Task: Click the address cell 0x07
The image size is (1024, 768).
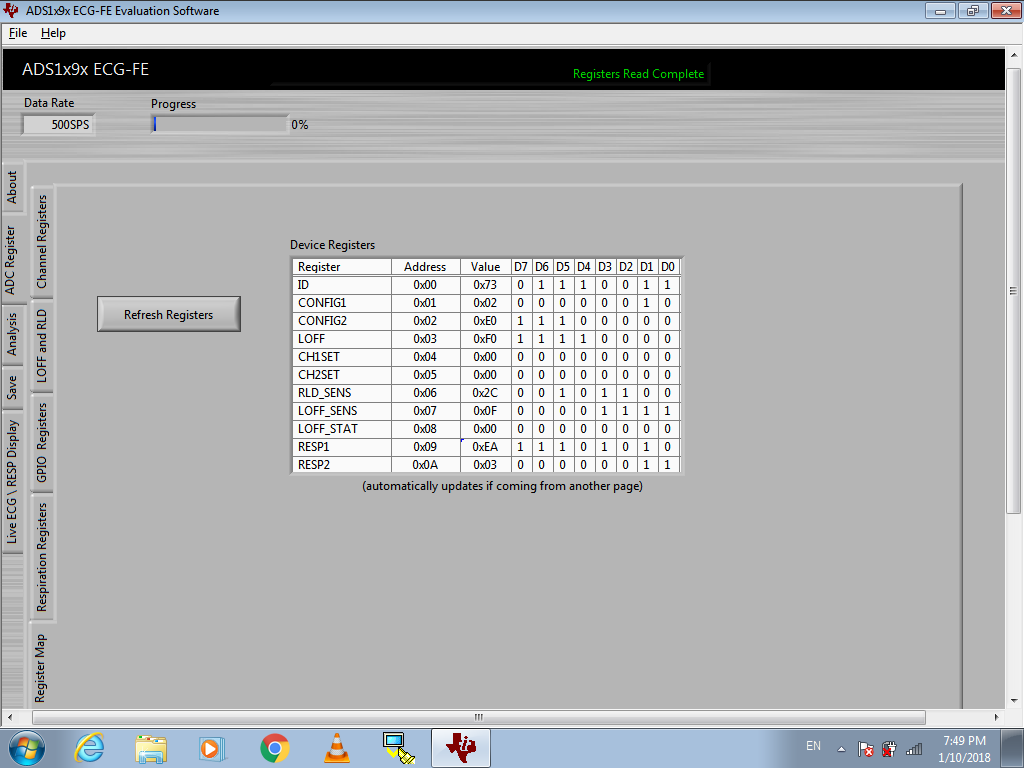Action: click(425, 411)
